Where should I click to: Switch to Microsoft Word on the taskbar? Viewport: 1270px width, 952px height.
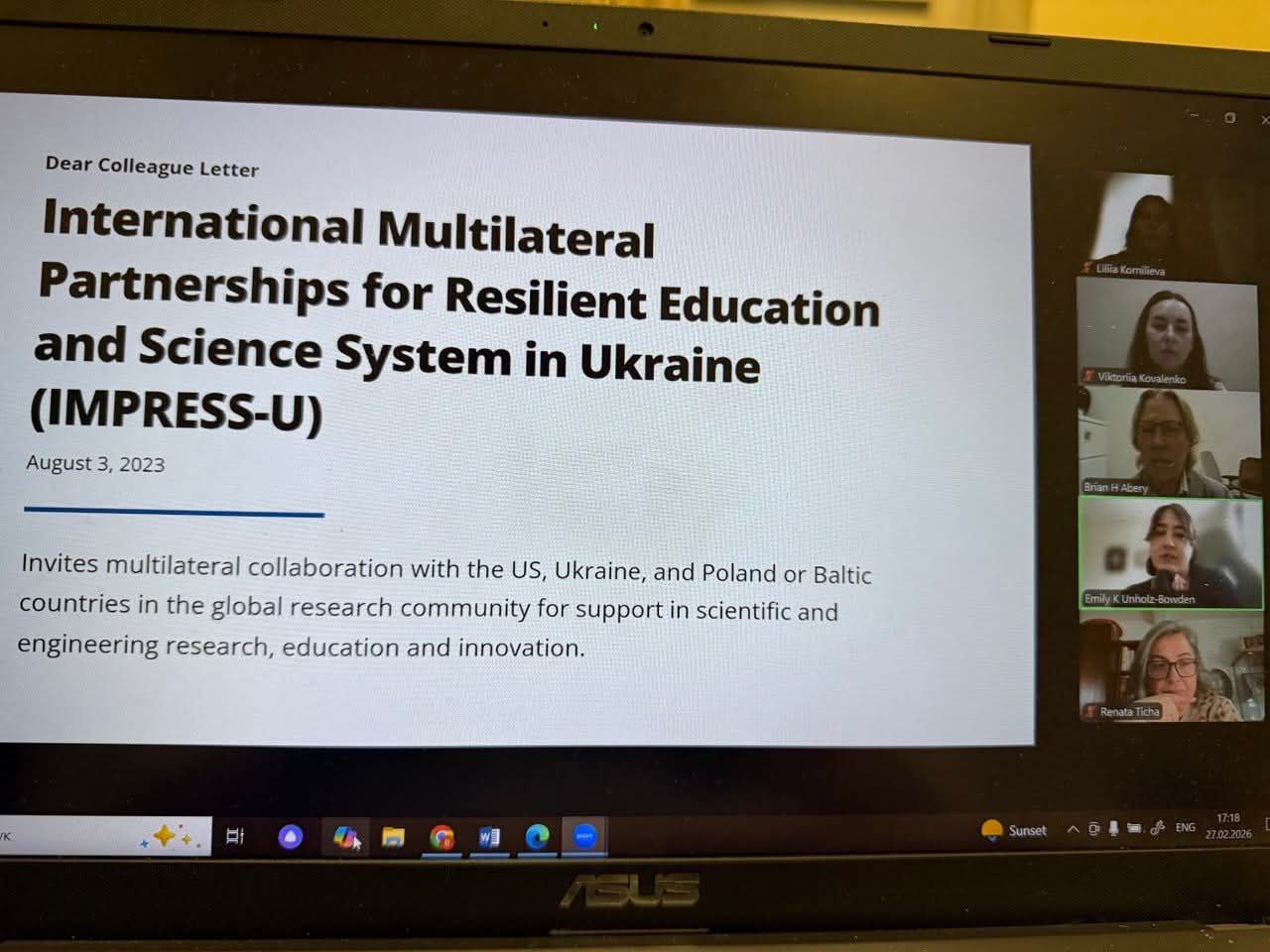489,838
